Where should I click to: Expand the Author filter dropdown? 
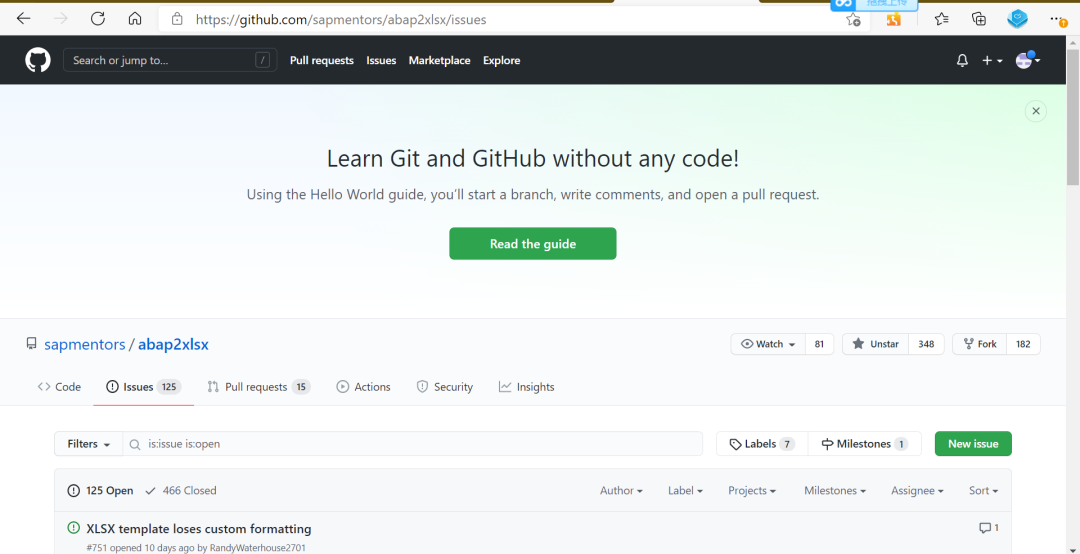click(621, 491)
